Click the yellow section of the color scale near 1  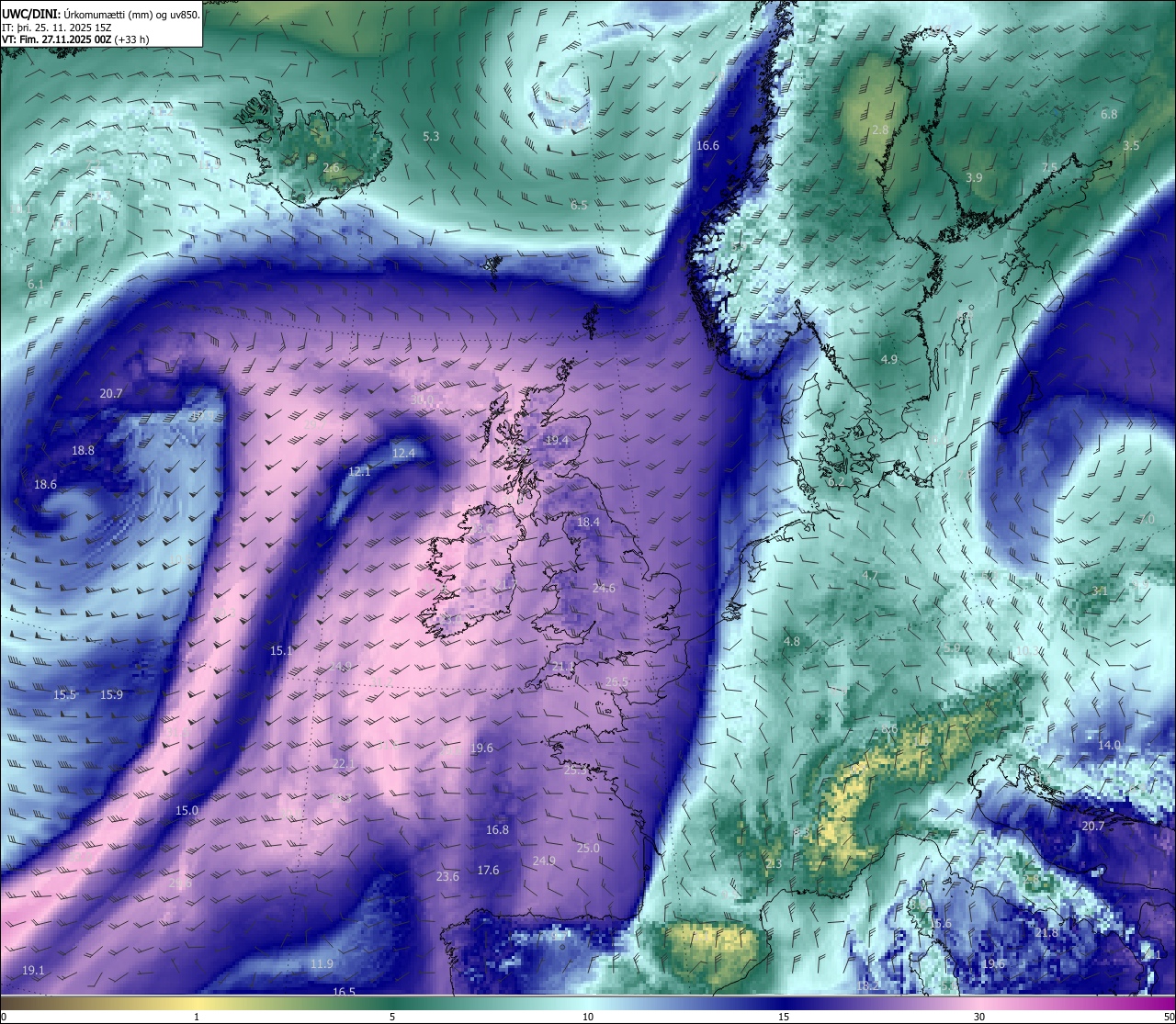[197, 1003]
